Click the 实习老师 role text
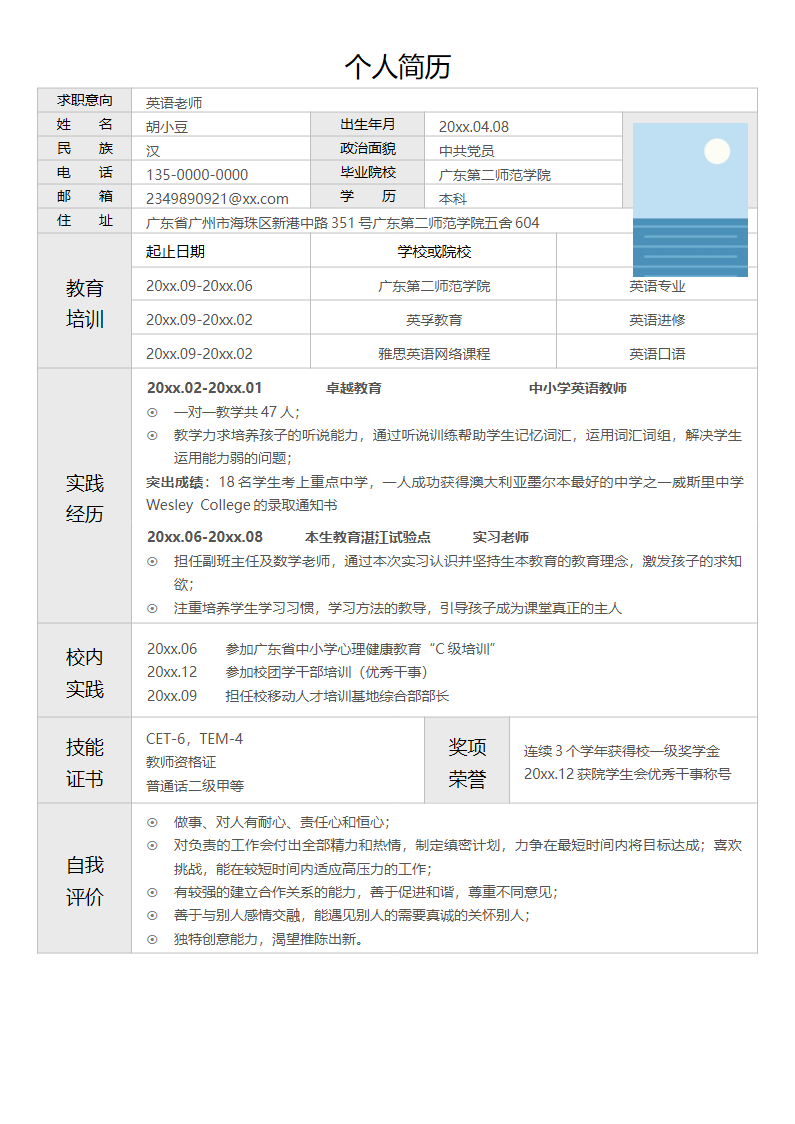Viewport: 795px width, 1124px height. pyautogui.click(x=500, y=537)
